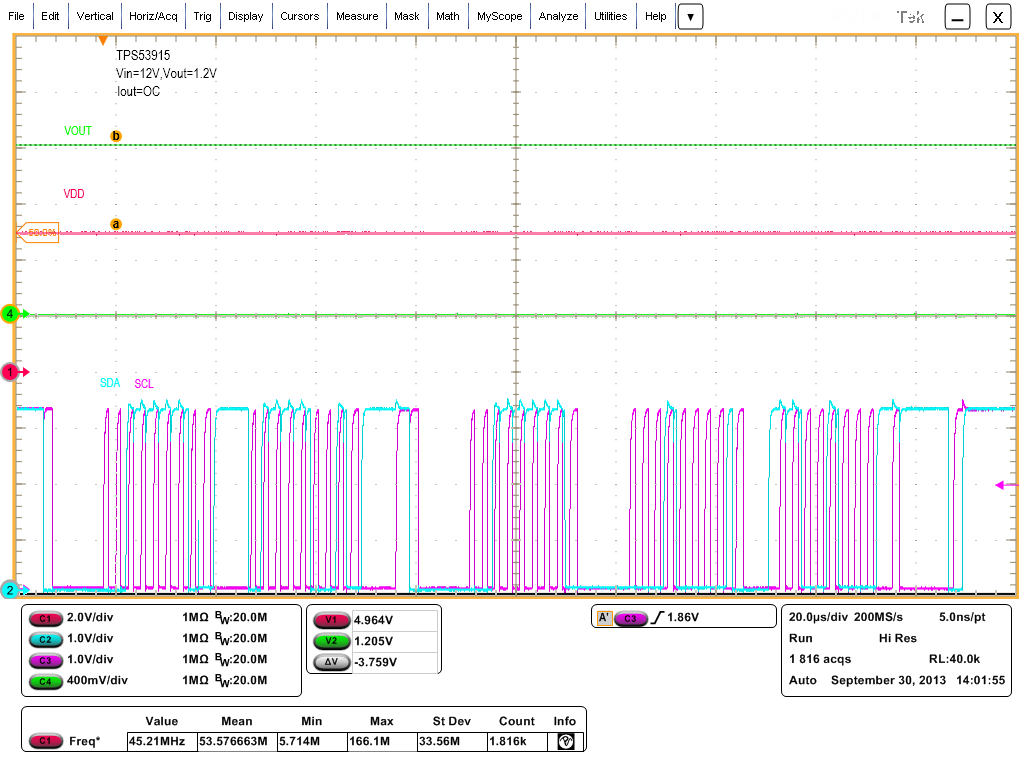Open the Info icon in the measurement table
This screenshot has height=768, width=1024.
coord(564,741)
